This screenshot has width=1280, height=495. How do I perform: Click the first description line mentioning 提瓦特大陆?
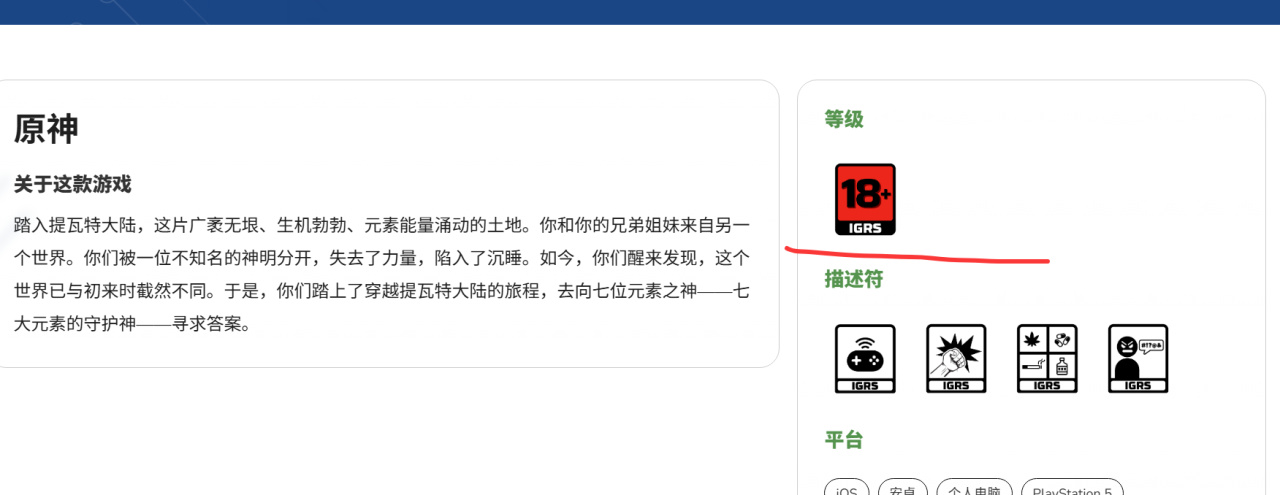pos(382,224)
